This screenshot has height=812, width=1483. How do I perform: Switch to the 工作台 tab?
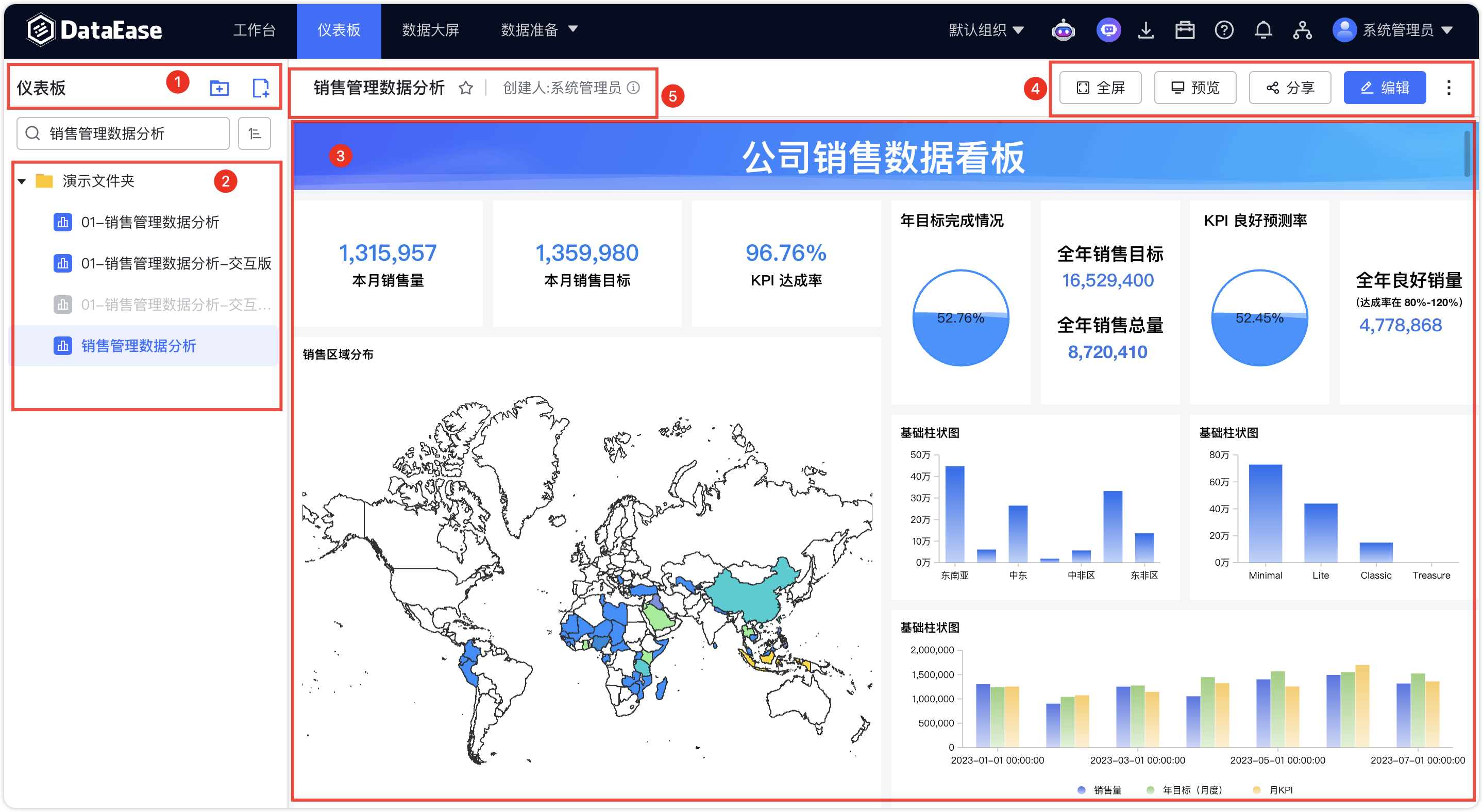tap(254, 30)
